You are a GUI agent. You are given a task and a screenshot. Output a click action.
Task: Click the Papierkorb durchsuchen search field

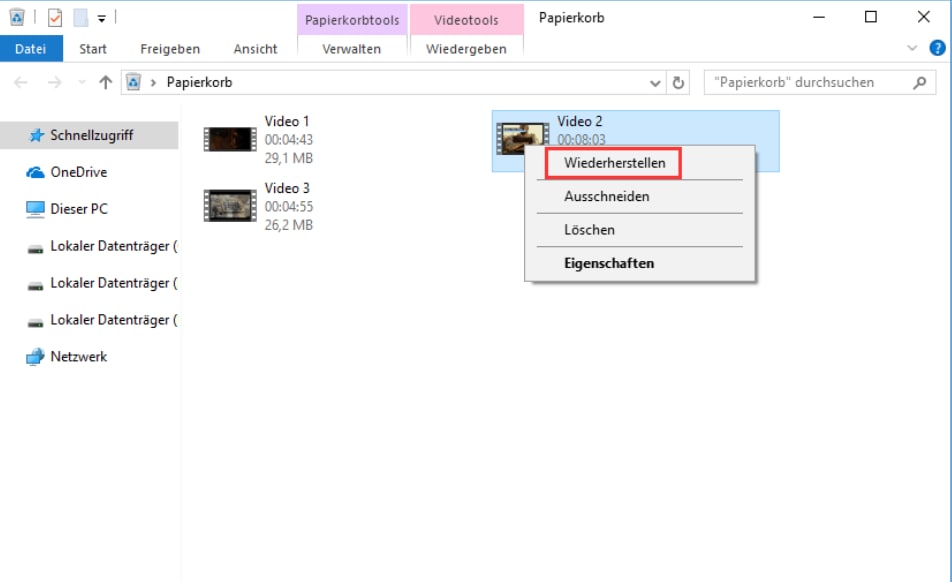click(820, 83)
